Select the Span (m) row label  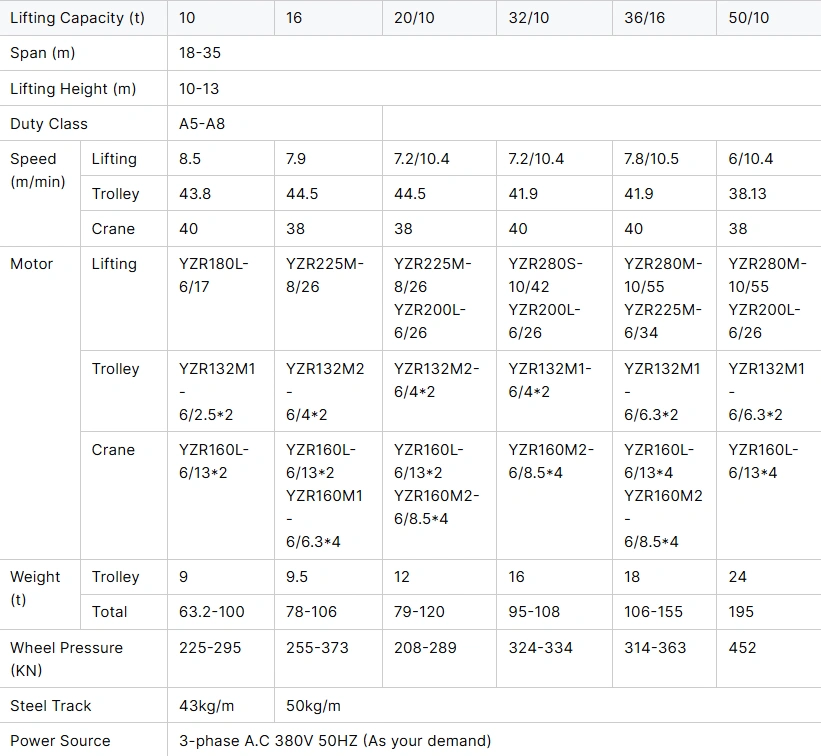pos(43,53)
